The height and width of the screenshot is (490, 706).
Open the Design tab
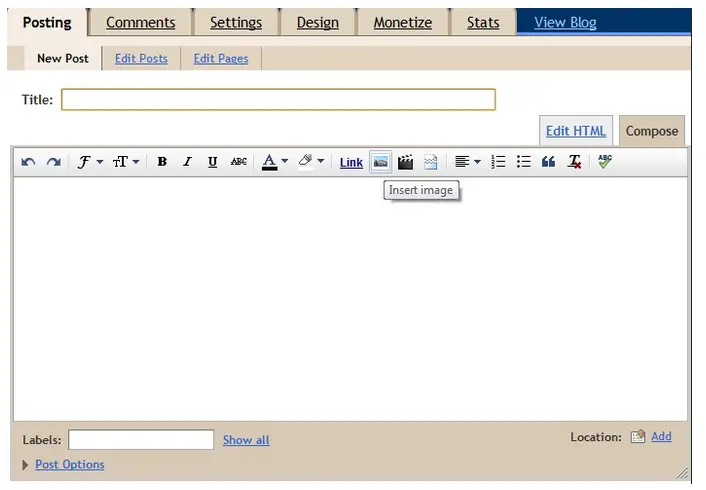click(317, 23)
